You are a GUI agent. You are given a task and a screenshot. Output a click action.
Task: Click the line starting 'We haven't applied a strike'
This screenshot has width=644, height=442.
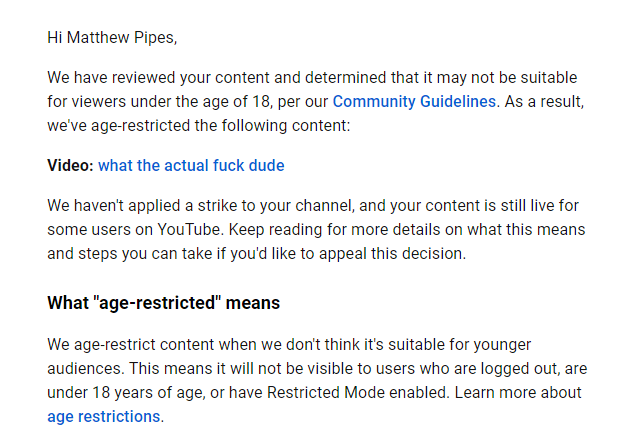coord(313,206)
